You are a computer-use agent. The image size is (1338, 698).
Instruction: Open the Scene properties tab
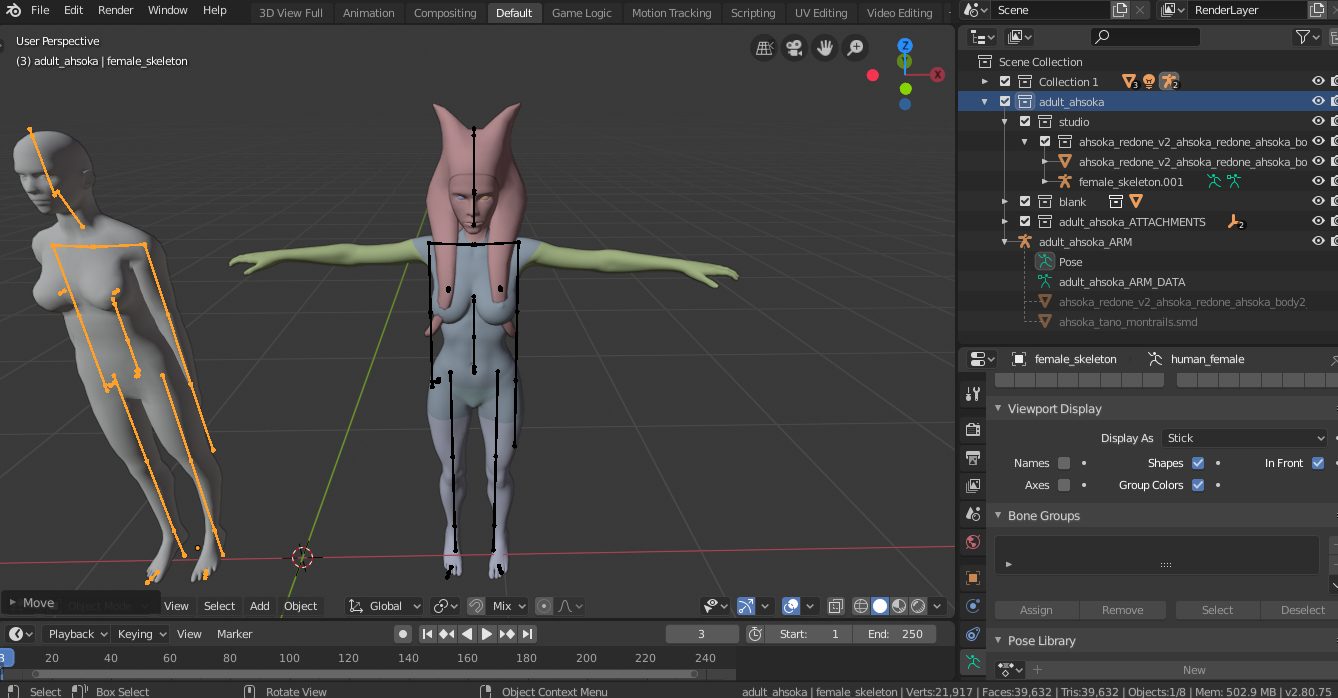(972, 513)
